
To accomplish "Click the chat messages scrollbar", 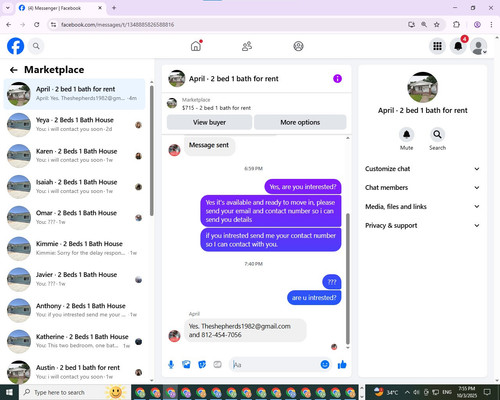I will [x=348, y=279].
